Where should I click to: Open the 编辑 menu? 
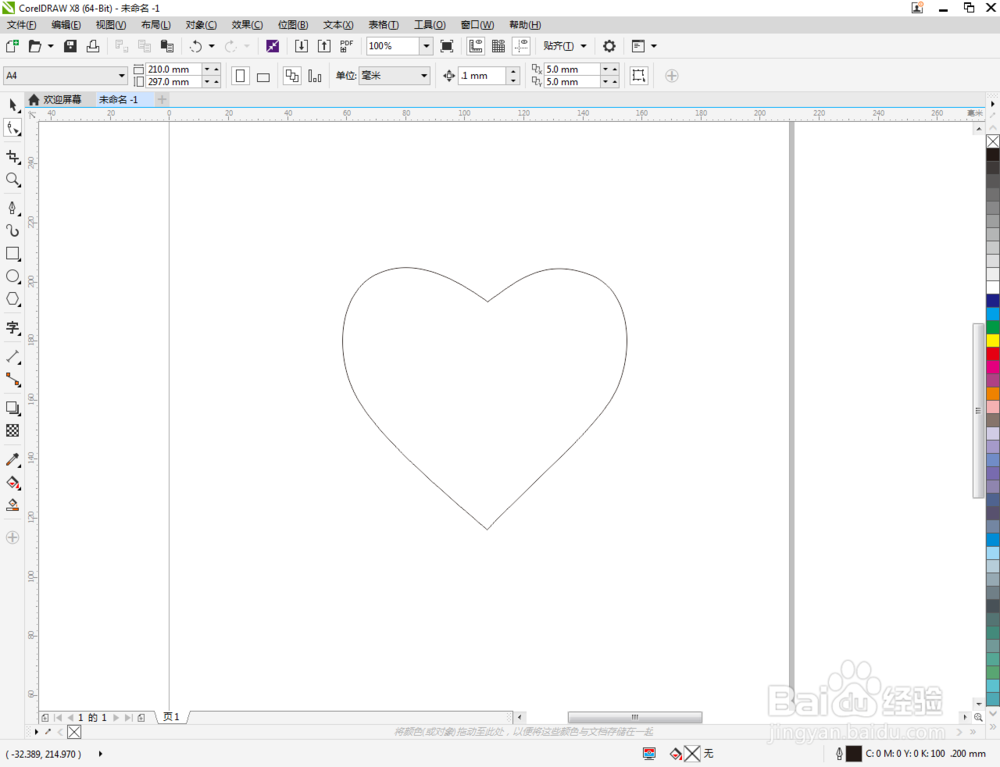[66, 25]
